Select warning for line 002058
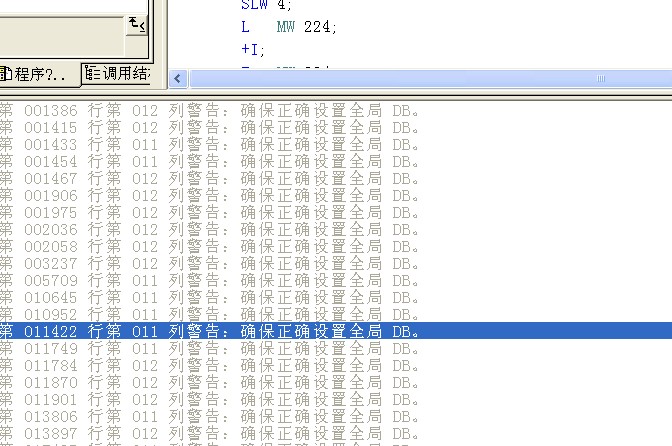 [x=336, y=247]
